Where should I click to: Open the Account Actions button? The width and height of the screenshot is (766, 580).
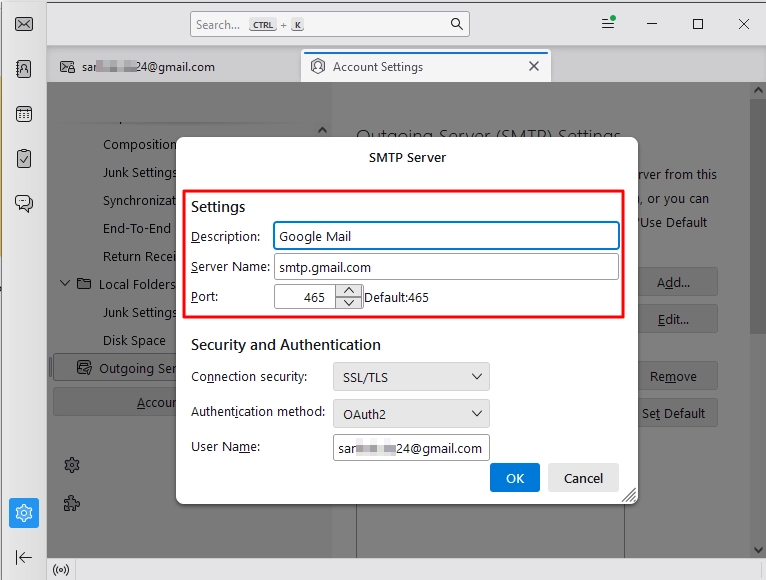(x=115, y=402)
